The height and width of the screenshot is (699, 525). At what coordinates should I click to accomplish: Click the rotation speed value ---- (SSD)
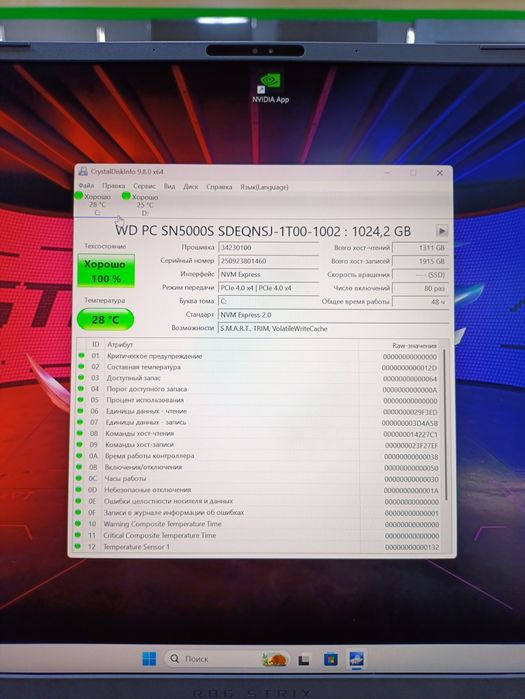pos(420,275)
